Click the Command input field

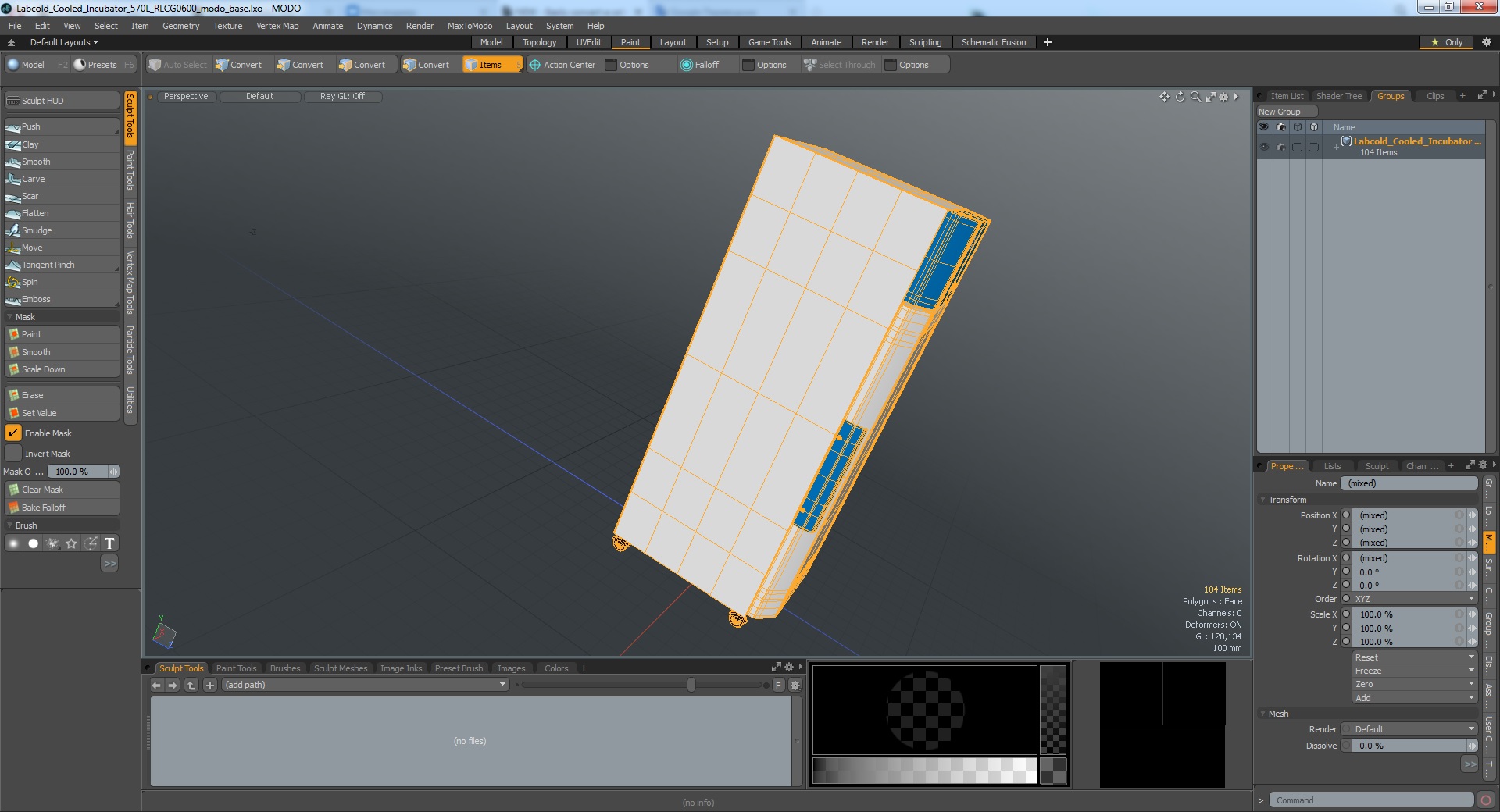click(x=1370, y=800)
